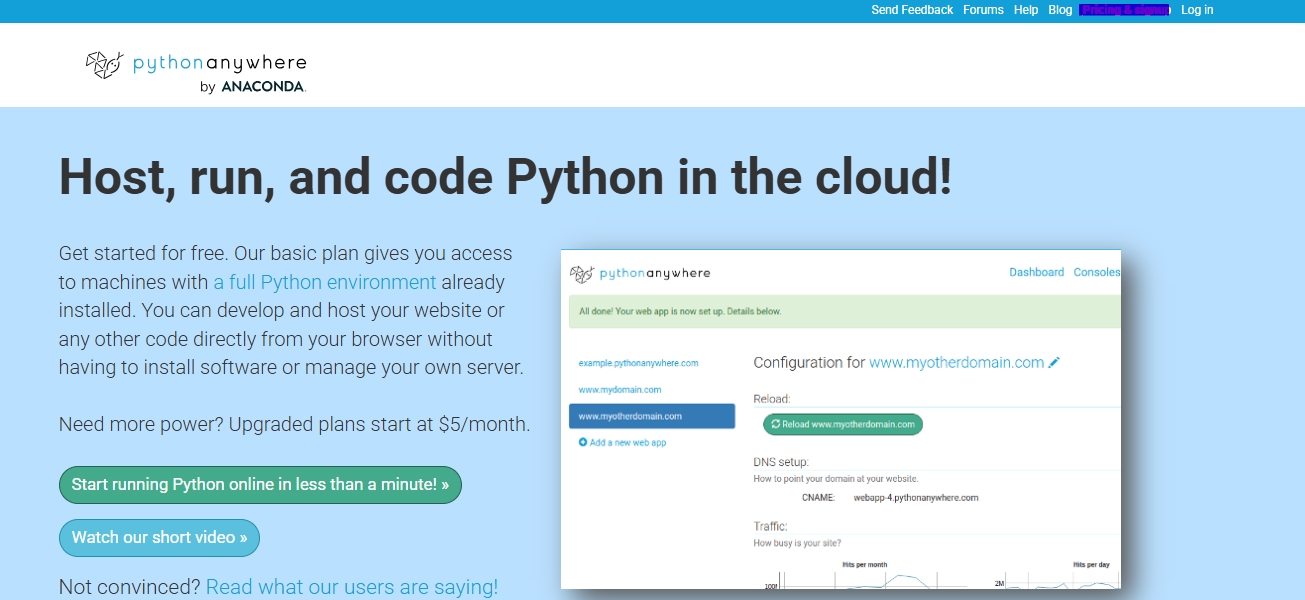This screenshot has width=1305, height=600.
Task: Follow 'a full Python environment' link
Action: pos(325,282)
